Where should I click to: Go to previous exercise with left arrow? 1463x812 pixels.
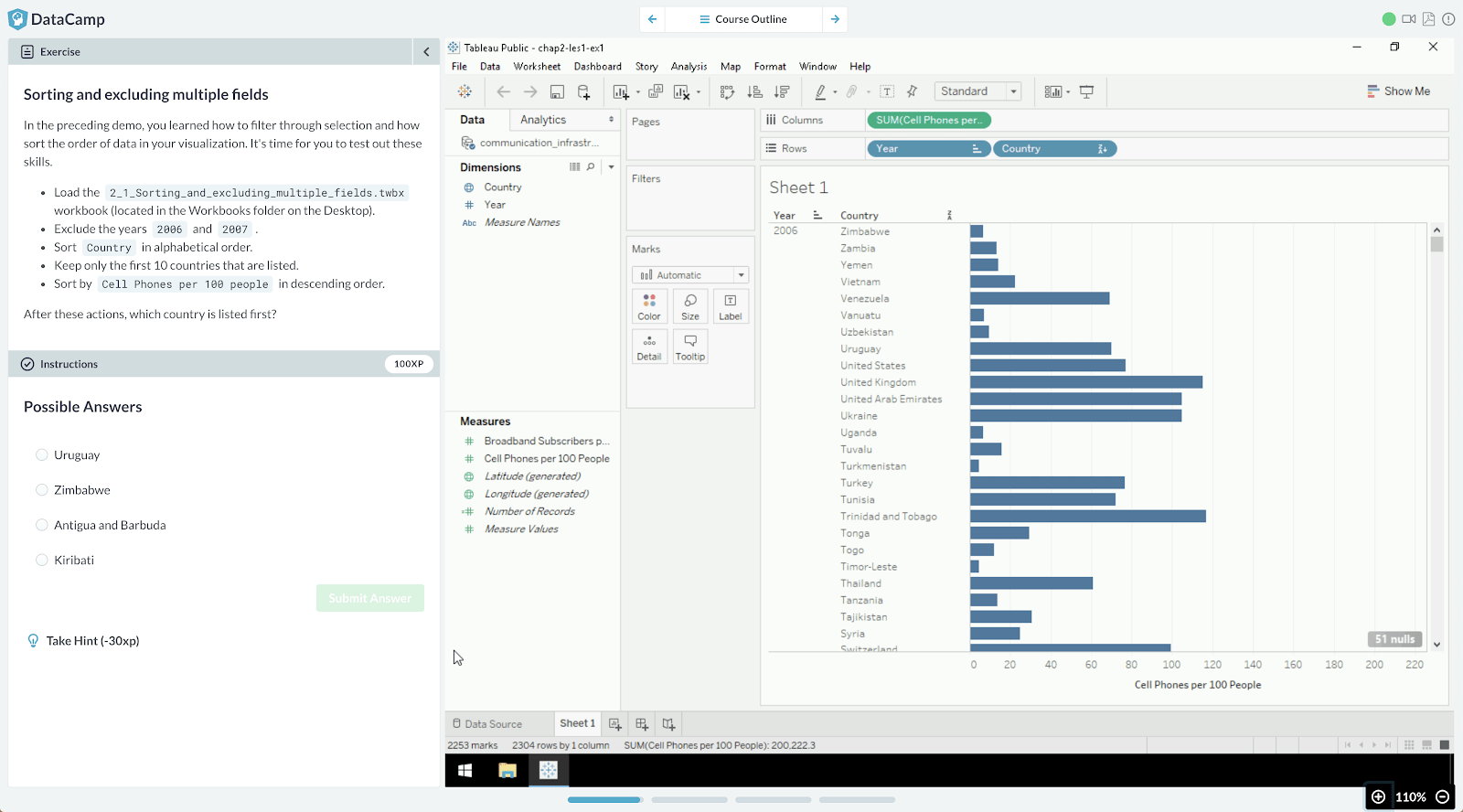pos(652,19)
